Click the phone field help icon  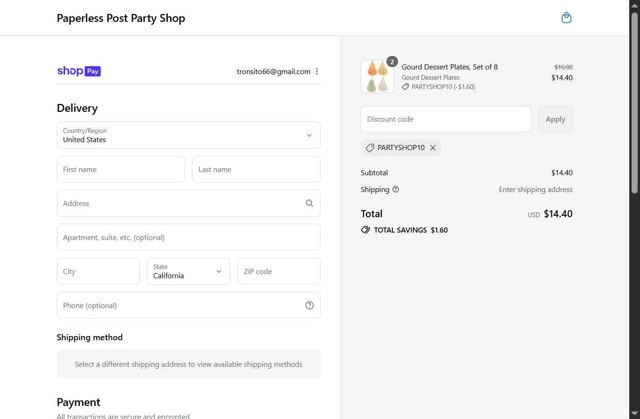[x=309, y=305]
